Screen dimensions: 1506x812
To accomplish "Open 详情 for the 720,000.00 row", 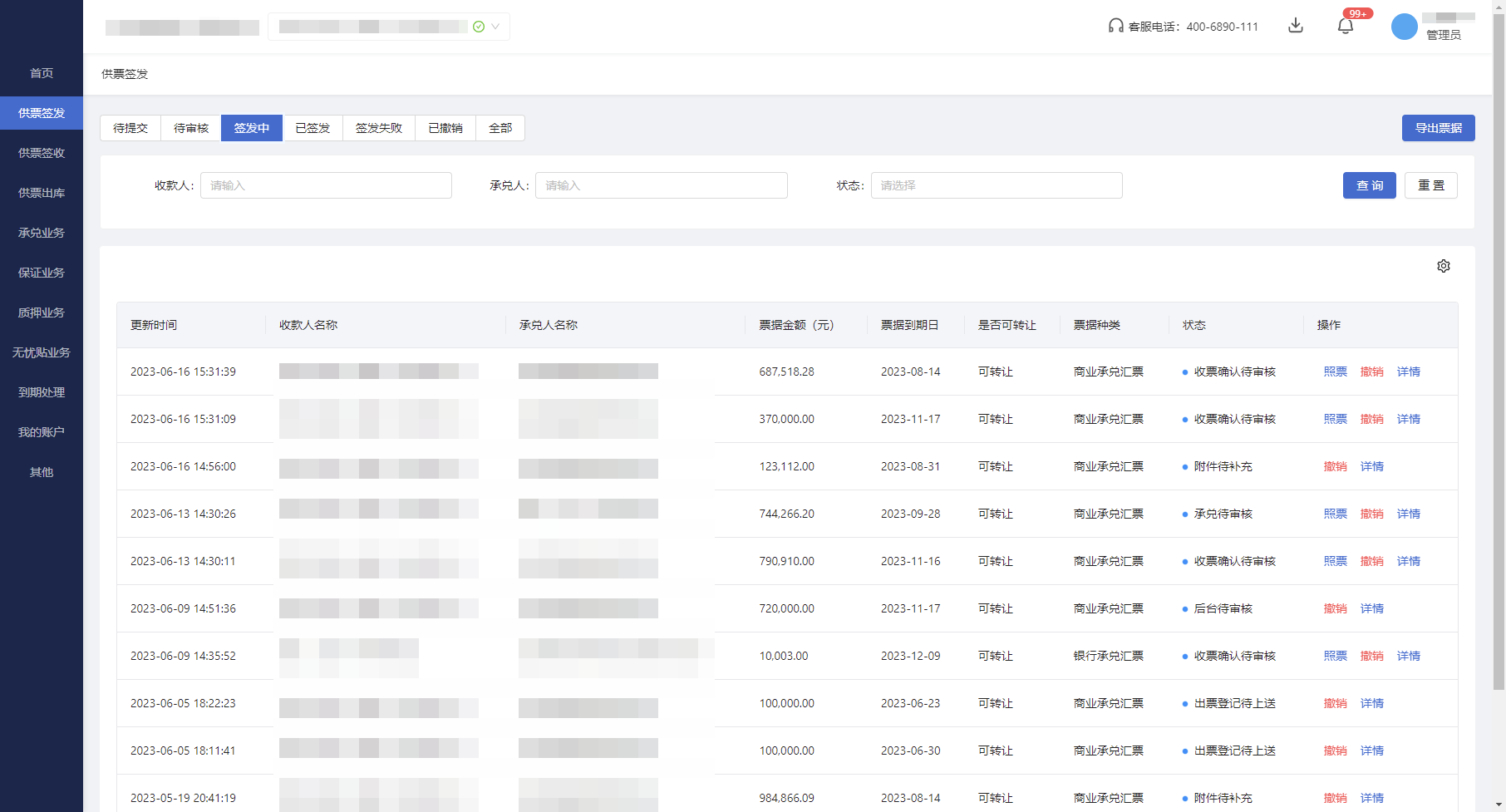I will point(1372,608).
